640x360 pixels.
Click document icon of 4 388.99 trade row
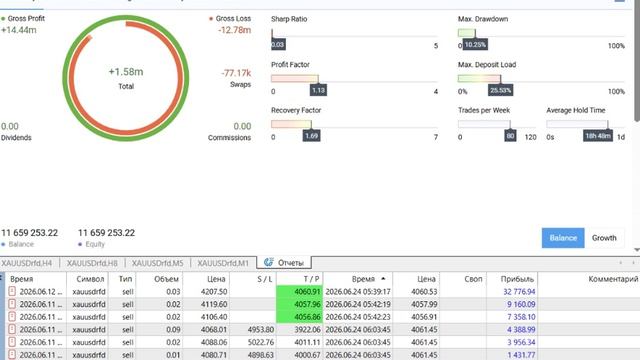point(12,329)
